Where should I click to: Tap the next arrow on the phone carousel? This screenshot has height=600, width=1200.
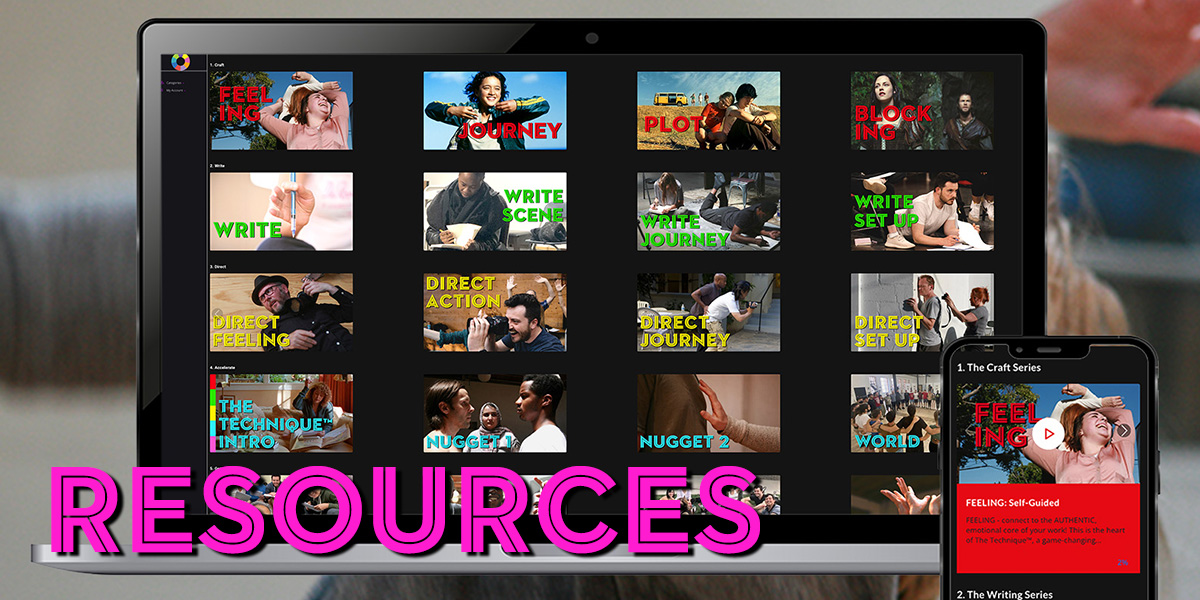1123,431
